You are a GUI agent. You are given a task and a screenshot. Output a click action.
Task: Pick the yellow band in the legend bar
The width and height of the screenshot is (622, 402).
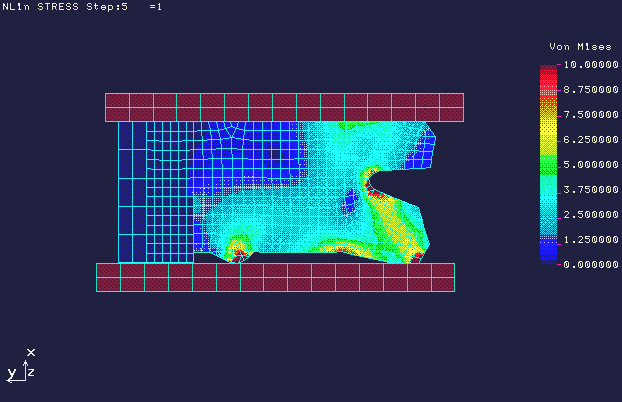click(x=548, y=120)
